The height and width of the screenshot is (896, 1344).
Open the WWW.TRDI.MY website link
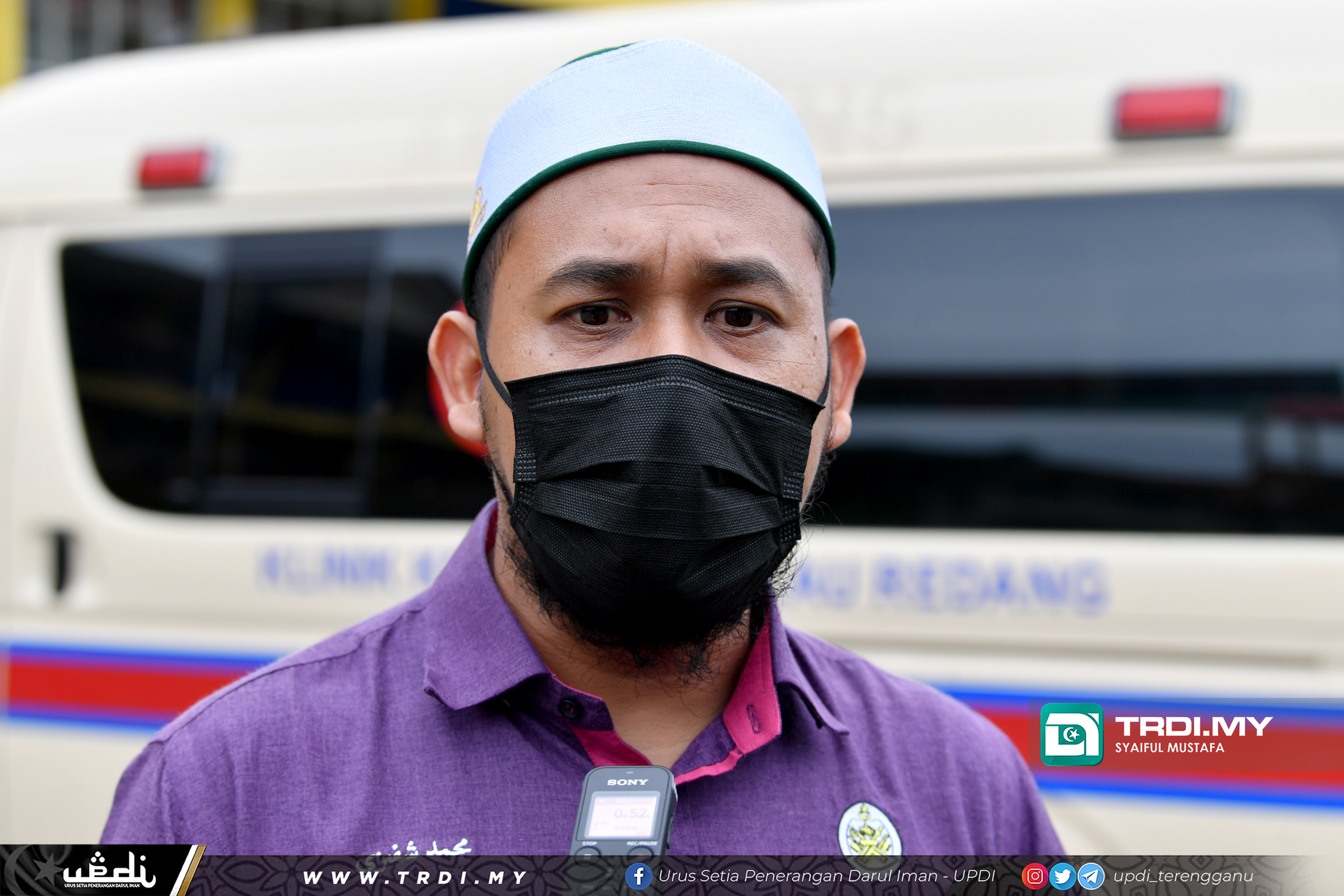414,877
